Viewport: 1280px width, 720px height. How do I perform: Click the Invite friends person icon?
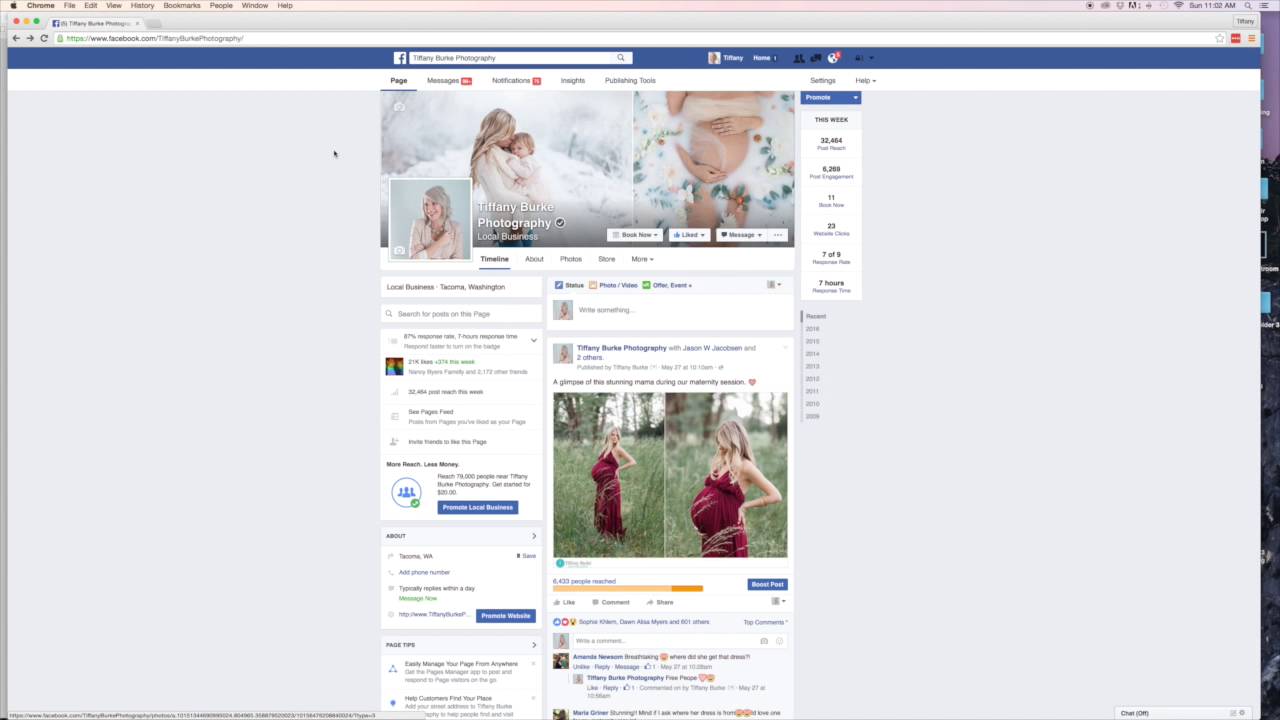(x=394, y=442)
